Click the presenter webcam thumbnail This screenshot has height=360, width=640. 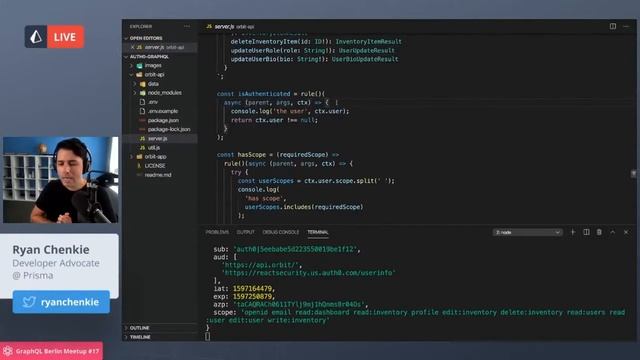60,180
